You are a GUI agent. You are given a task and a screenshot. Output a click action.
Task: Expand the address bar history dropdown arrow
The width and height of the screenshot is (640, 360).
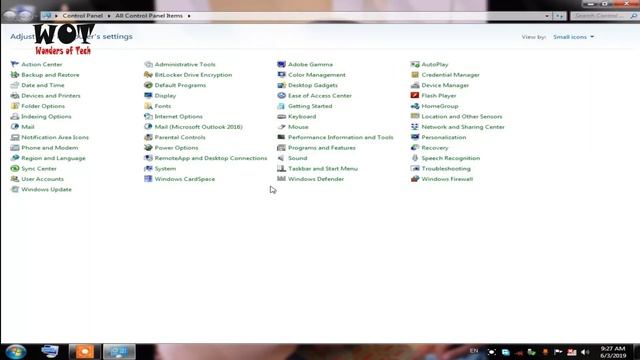coord(547,16)
